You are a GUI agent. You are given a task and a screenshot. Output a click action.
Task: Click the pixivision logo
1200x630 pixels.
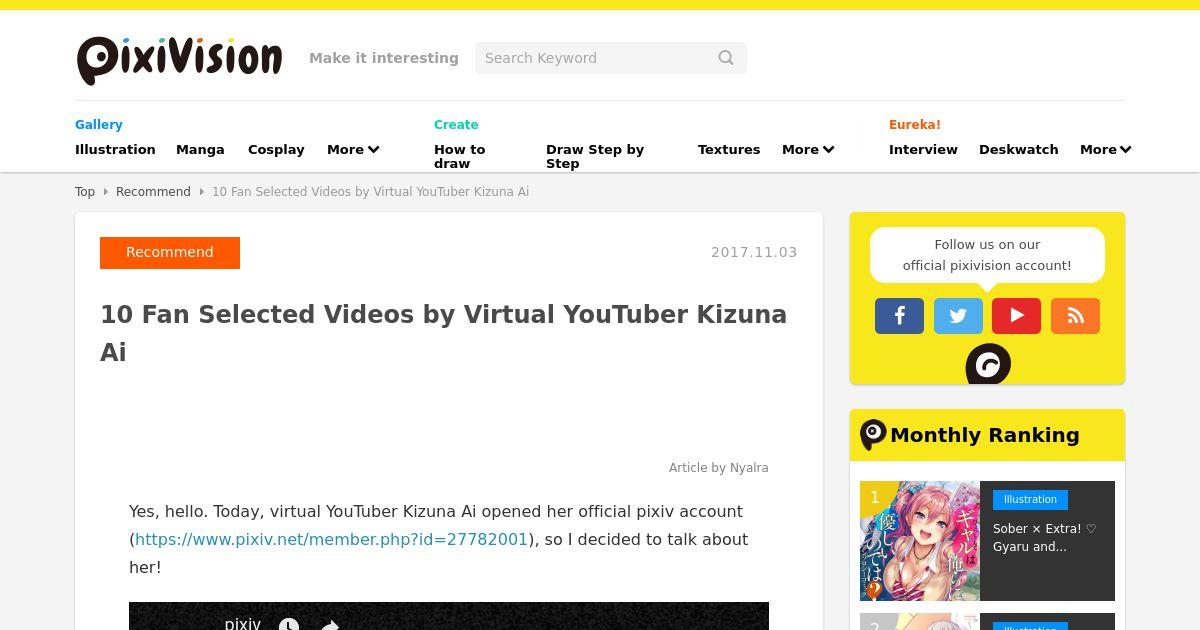pos(179,60)
